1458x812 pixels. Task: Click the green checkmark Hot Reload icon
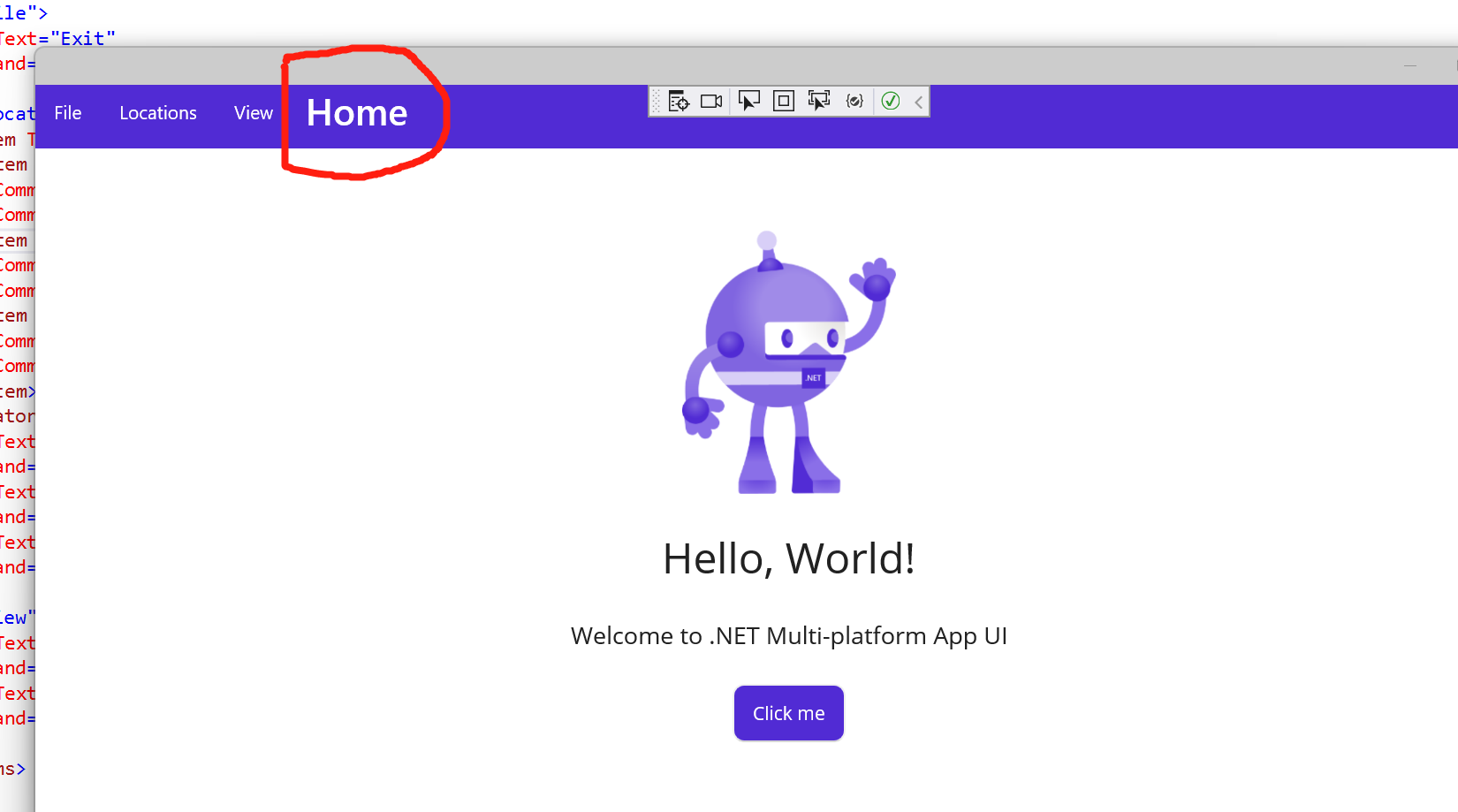tap(891, 102)
